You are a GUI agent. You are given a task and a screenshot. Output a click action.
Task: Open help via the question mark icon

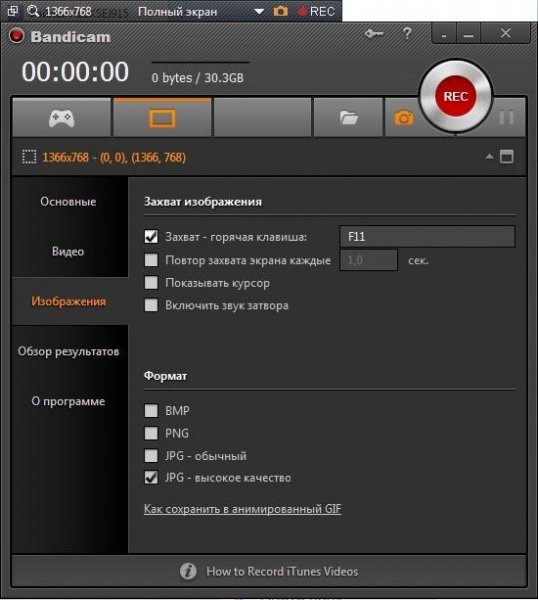tap(407, 33)
